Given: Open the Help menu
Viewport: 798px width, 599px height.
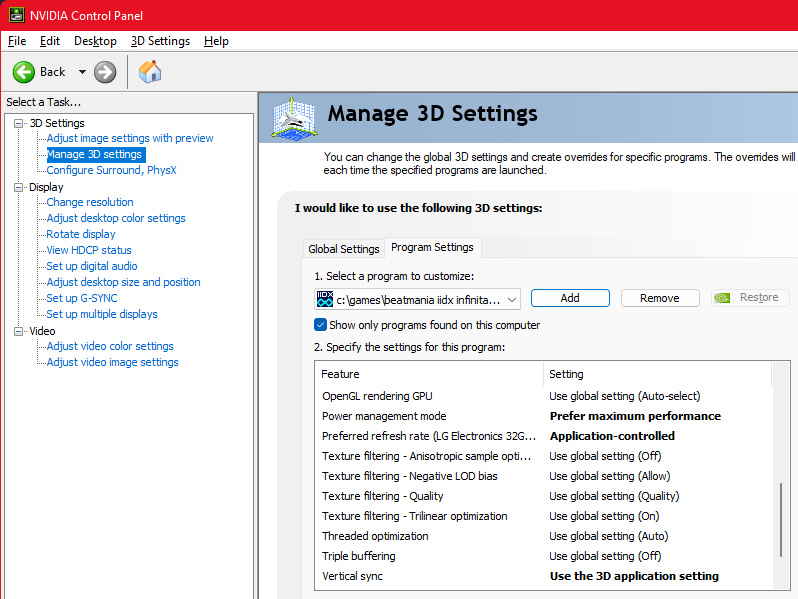Looking at the screenshot, I should (216, 41).
